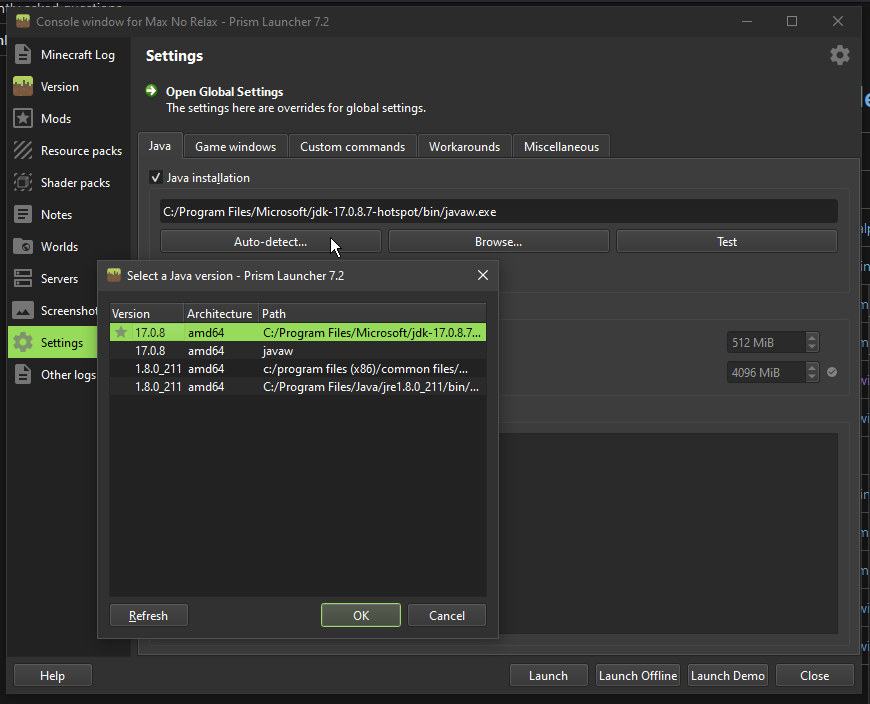
Task: Click the Java path input field
Action: click(x=498, y=211)
